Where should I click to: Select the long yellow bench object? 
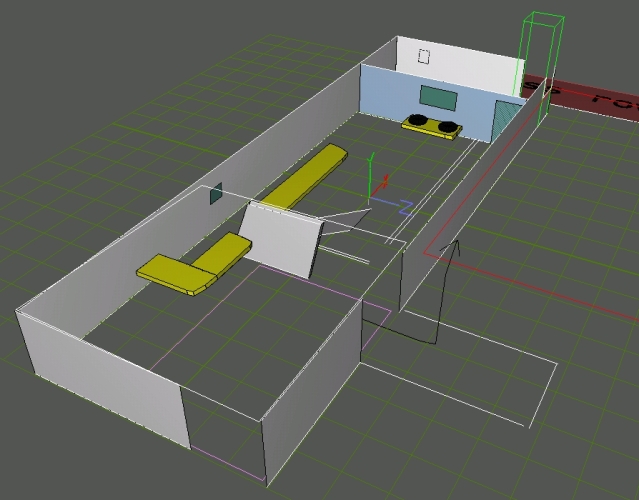tap(304, 177)
